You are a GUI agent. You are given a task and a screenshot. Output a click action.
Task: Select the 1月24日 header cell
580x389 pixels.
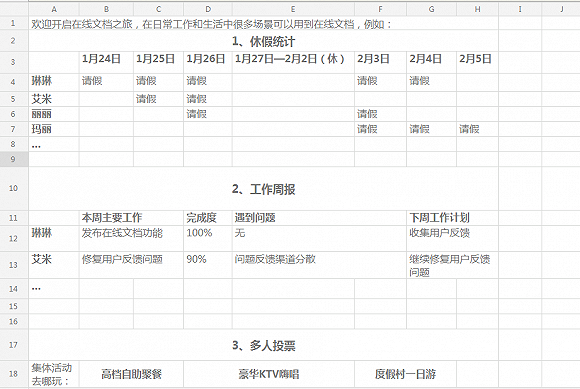click(106, 62)
